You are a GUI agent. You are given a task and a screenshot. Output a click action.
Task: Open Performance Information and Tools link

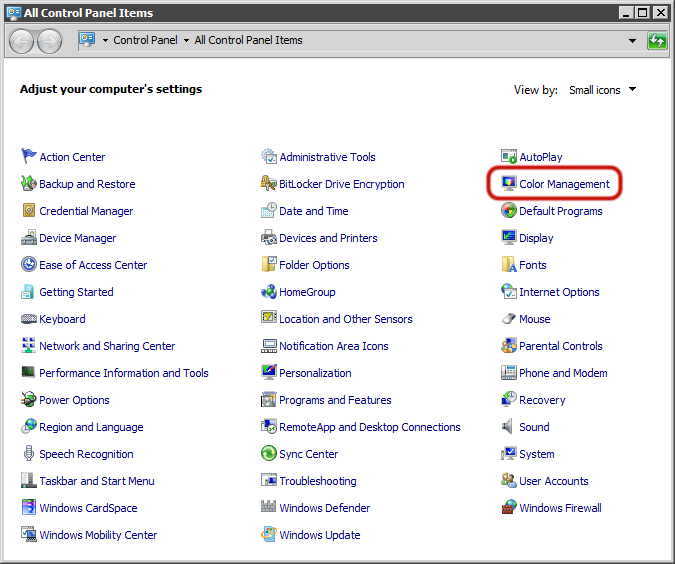pos(124,373)
